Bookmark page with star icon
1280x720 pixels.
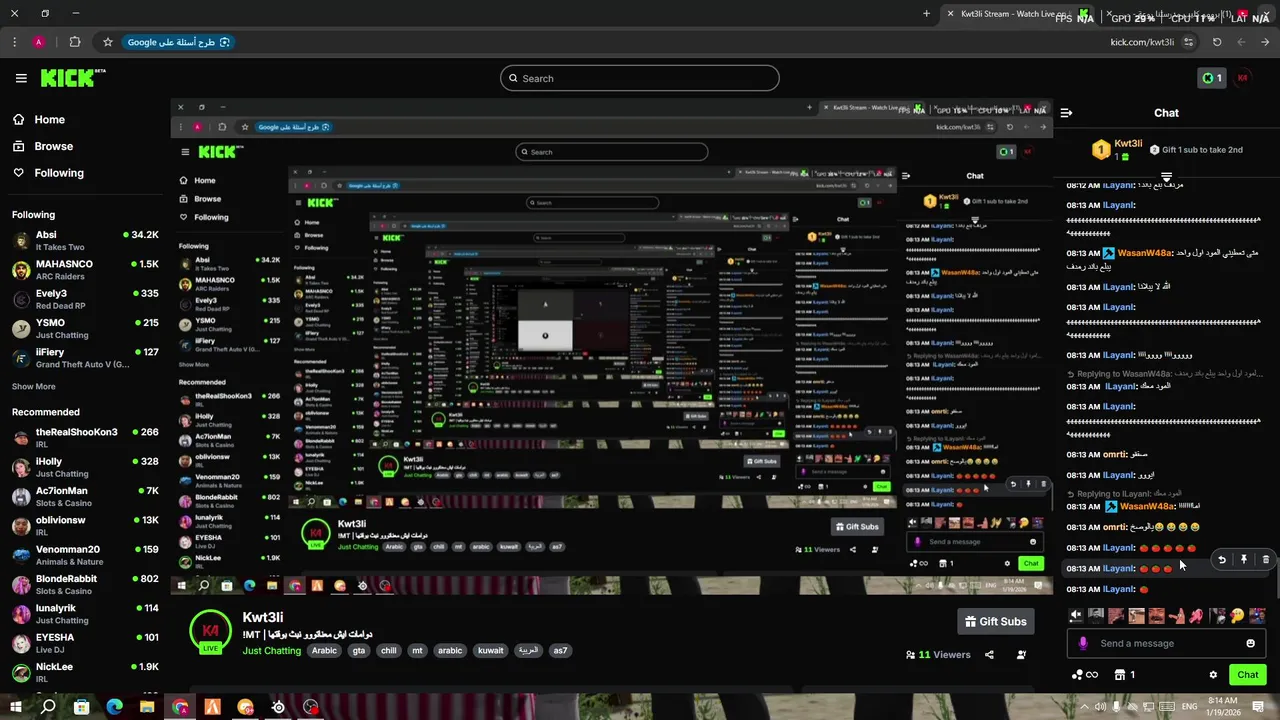coord(108,42)
